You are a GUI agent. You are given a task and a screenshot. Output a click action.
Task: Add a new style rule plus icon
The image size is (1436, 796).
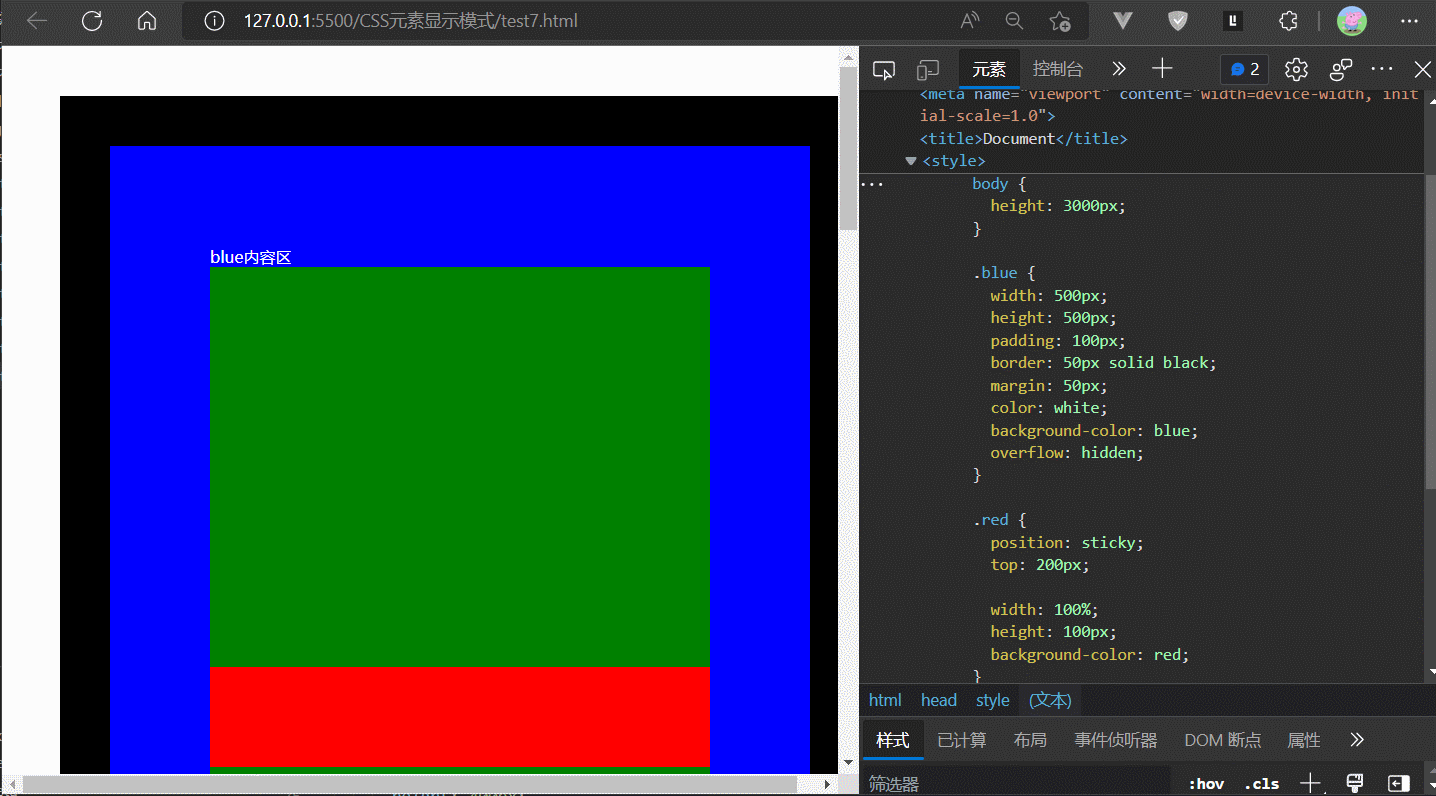point(1310,784)
